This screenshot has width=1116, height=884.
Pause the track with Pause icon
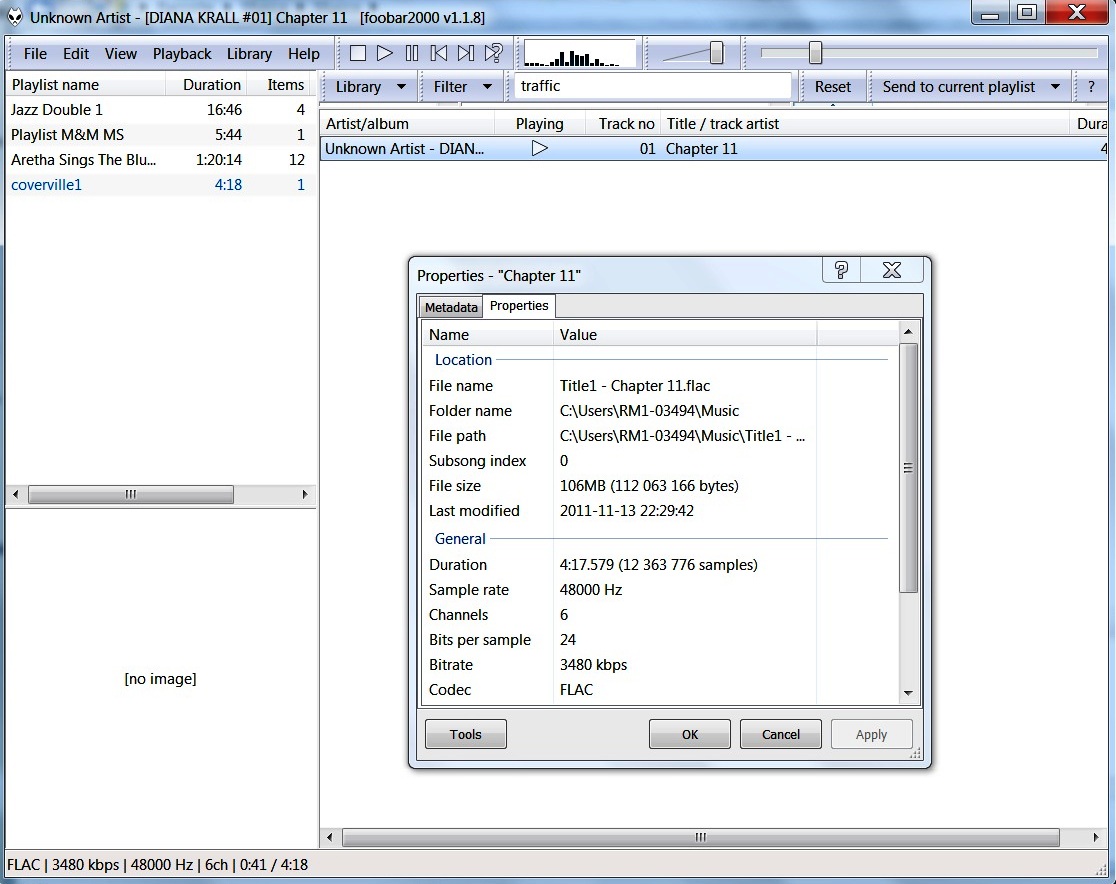pos(412,53)
